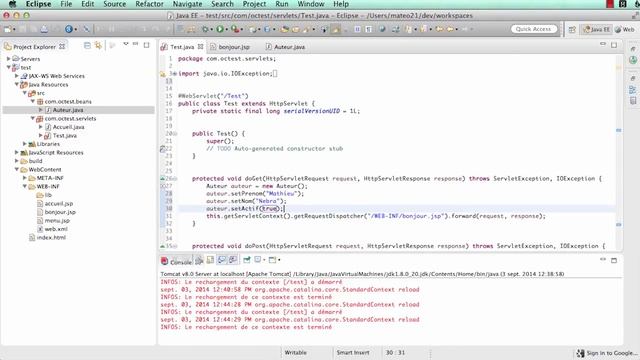Collapse the WEB-INF folder

(x=25, y=187)
